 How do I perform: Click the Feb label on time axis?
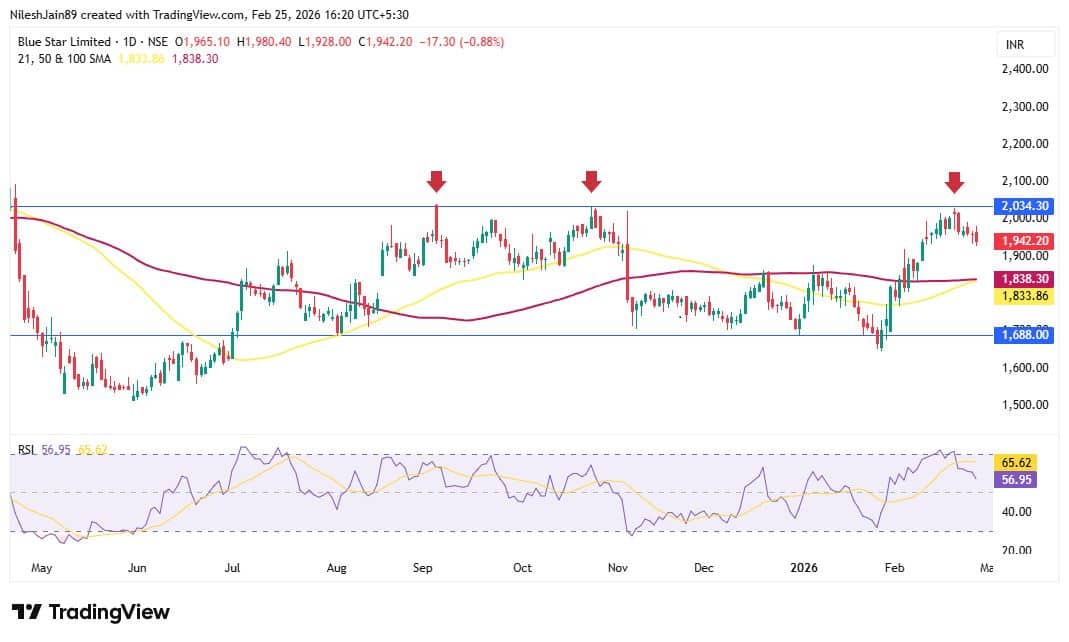point(894,568)
